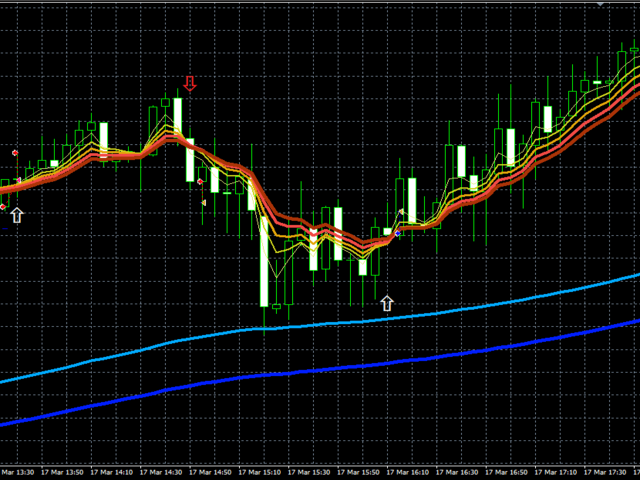Click the light blue moving average line
This screenshot has width=640, height=480.
coord(400,316)
